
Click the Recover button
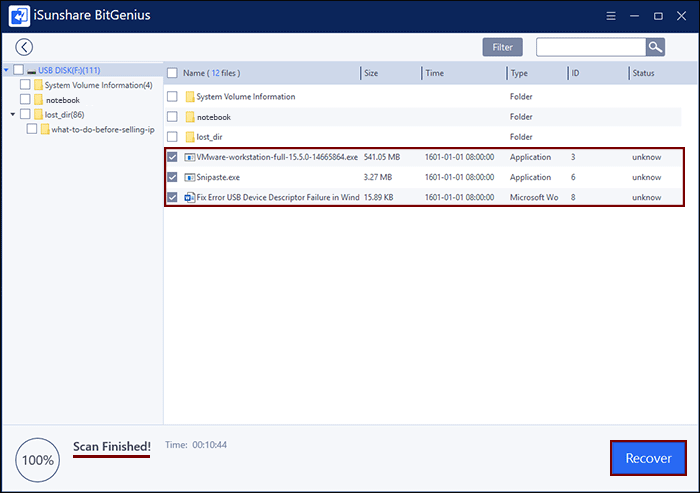click(x=648, y=458)
